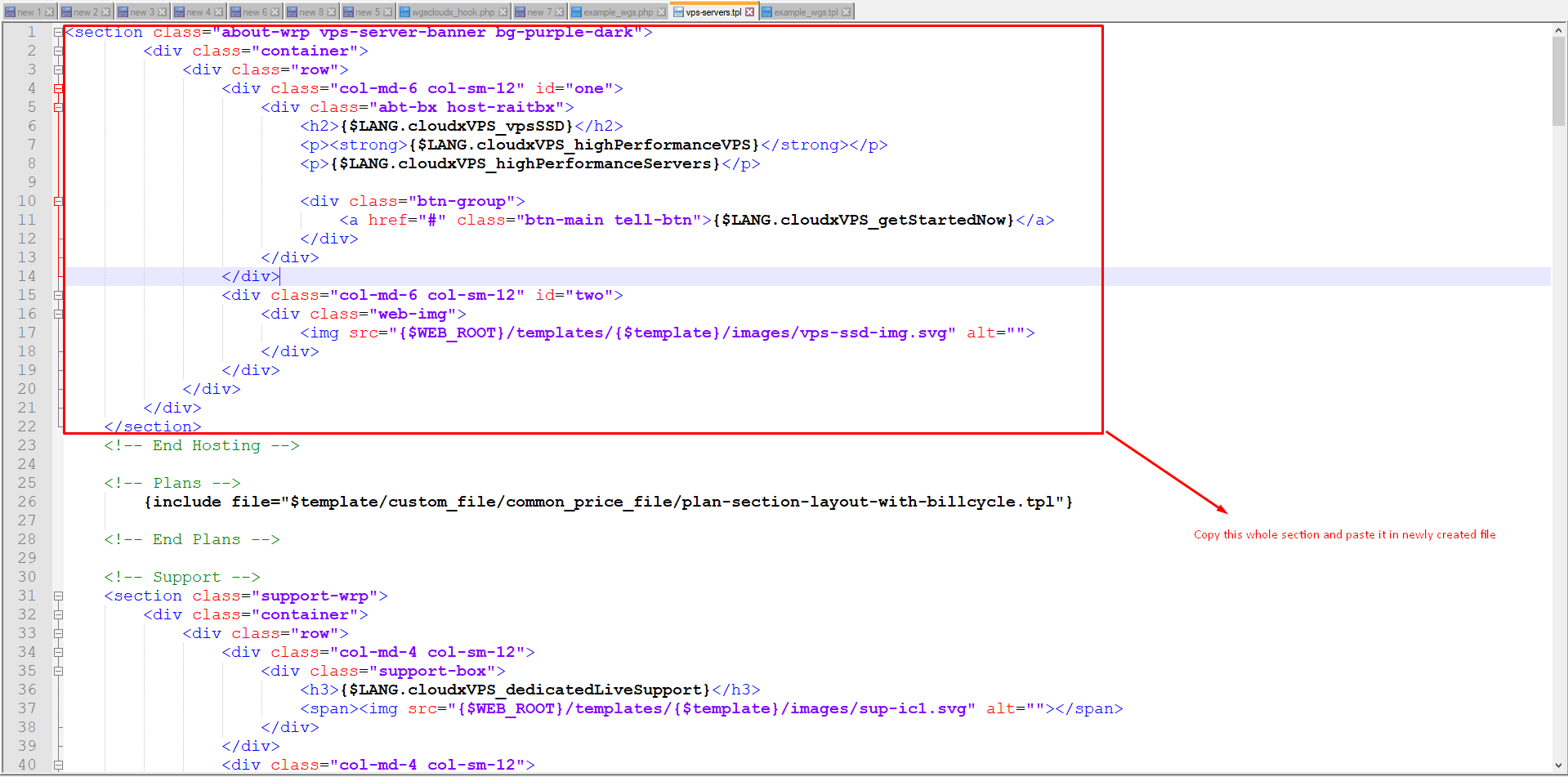Close the wgscloudx_hook.php tab
Screen dimensions: 1568x777
click(x=503, y=12)
